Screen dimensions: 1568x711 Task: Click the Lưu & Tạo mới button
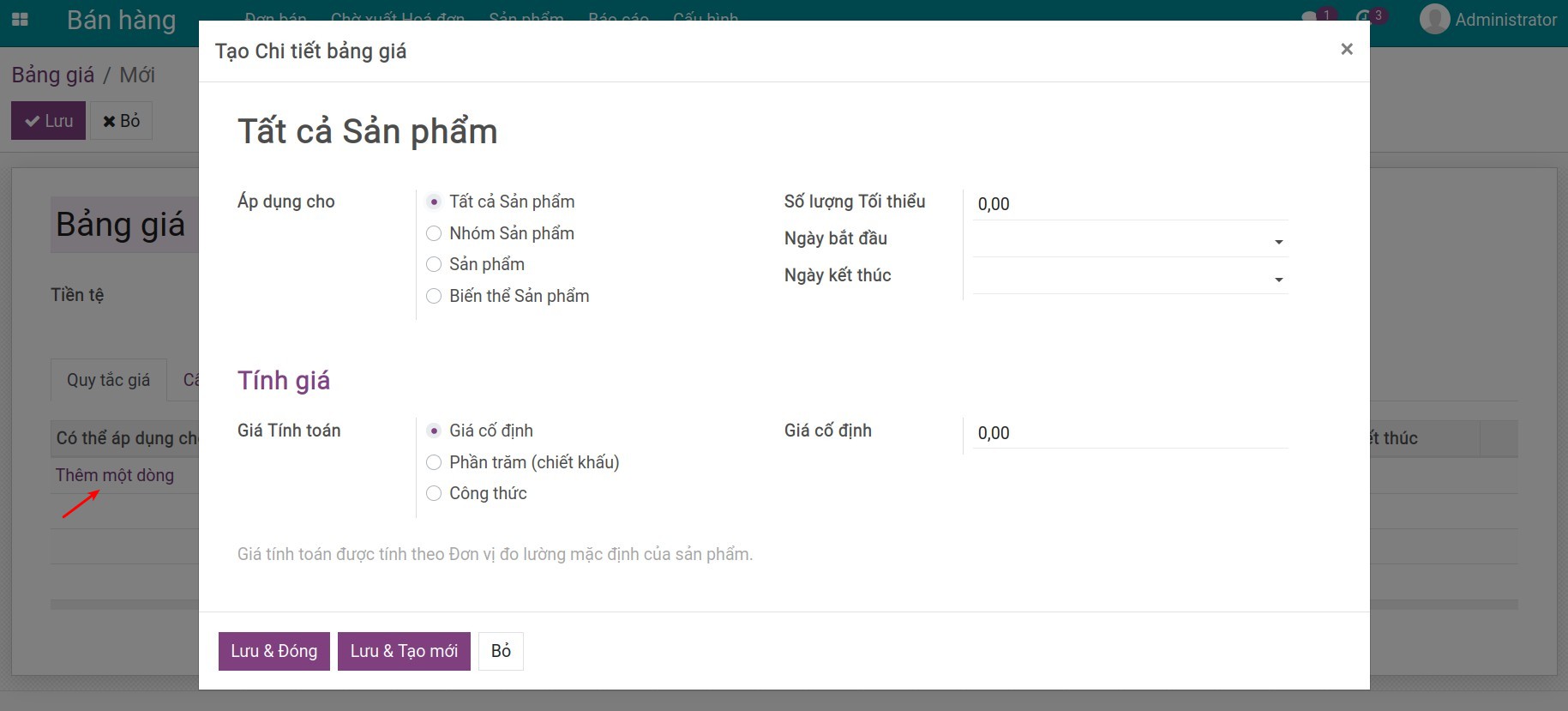click(x=404, y=651)
